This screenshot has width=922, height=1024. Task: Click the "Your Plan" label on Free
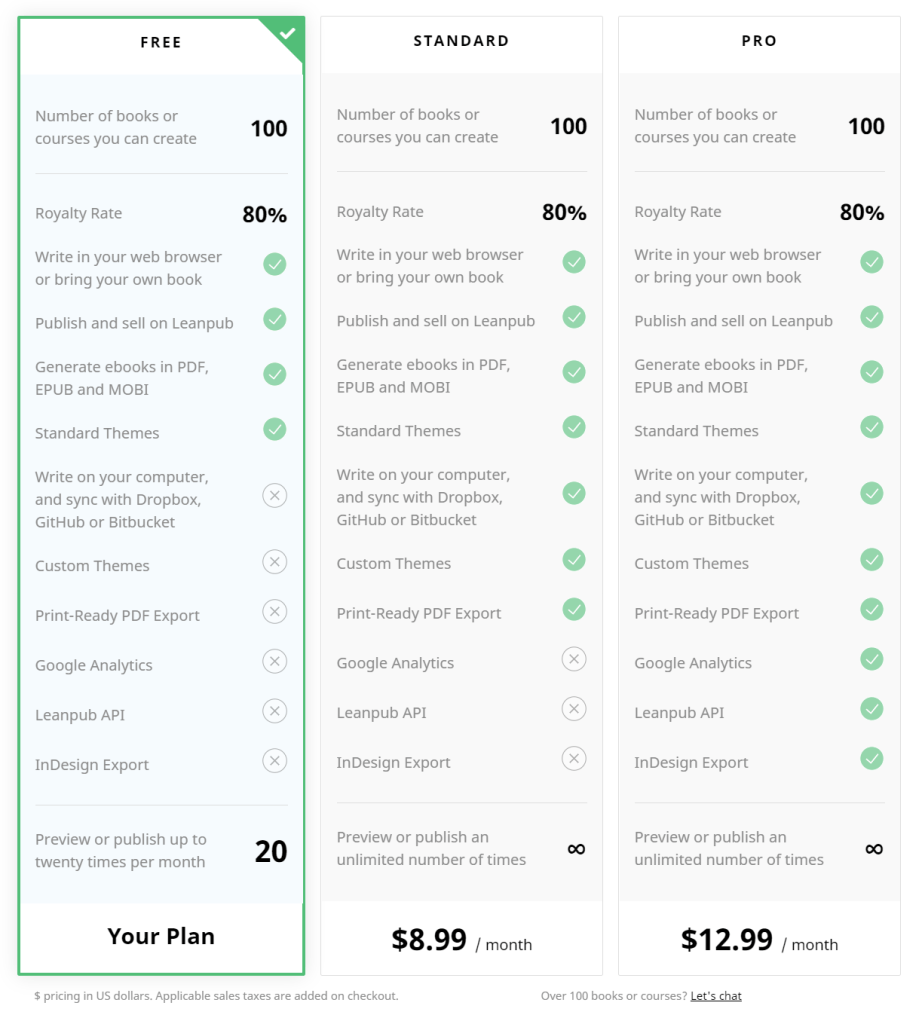coord(161,936)
